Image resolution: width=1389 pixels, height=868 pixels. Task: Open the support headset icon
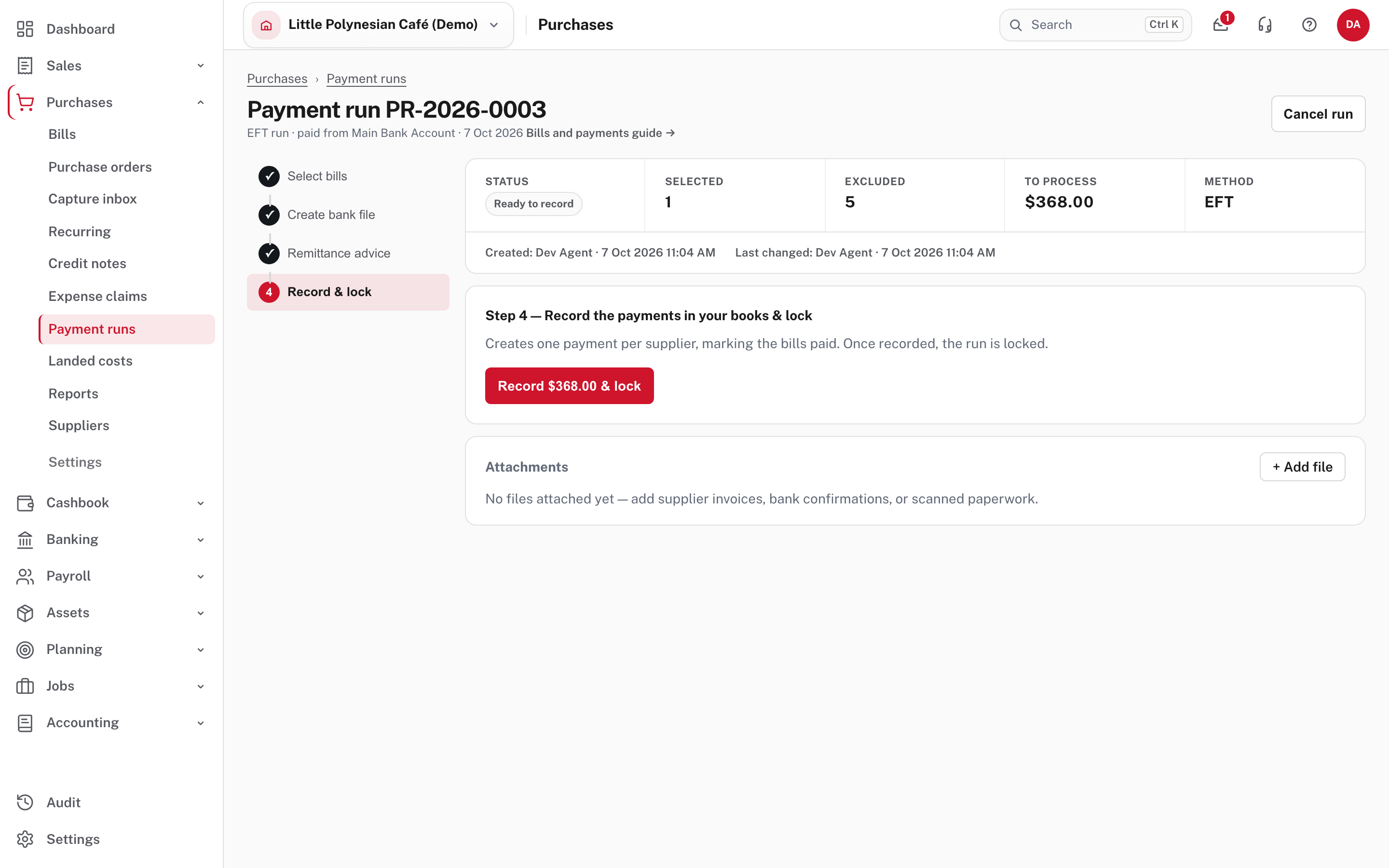pos(1265,25)
